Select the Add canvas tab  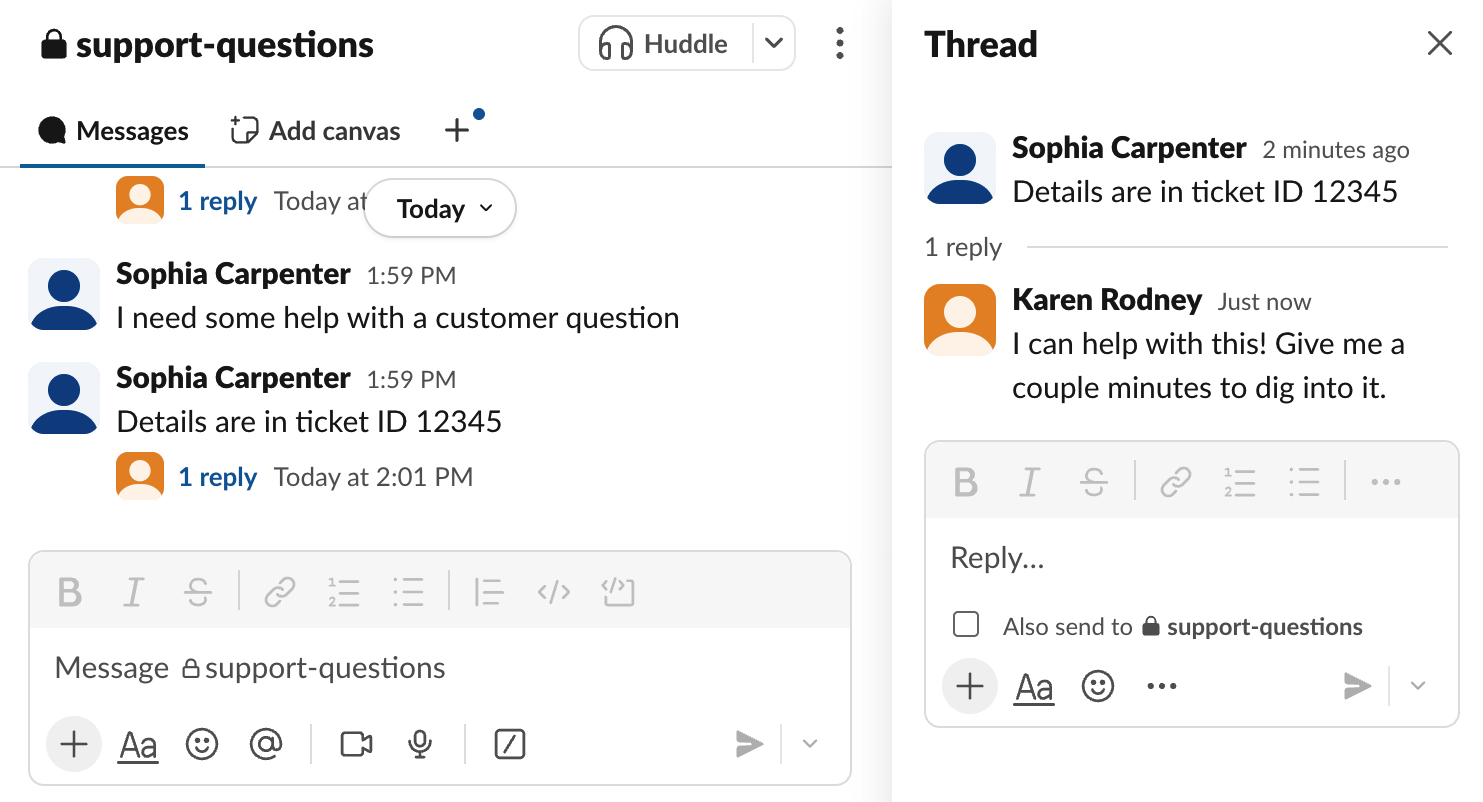coord(316,131)
